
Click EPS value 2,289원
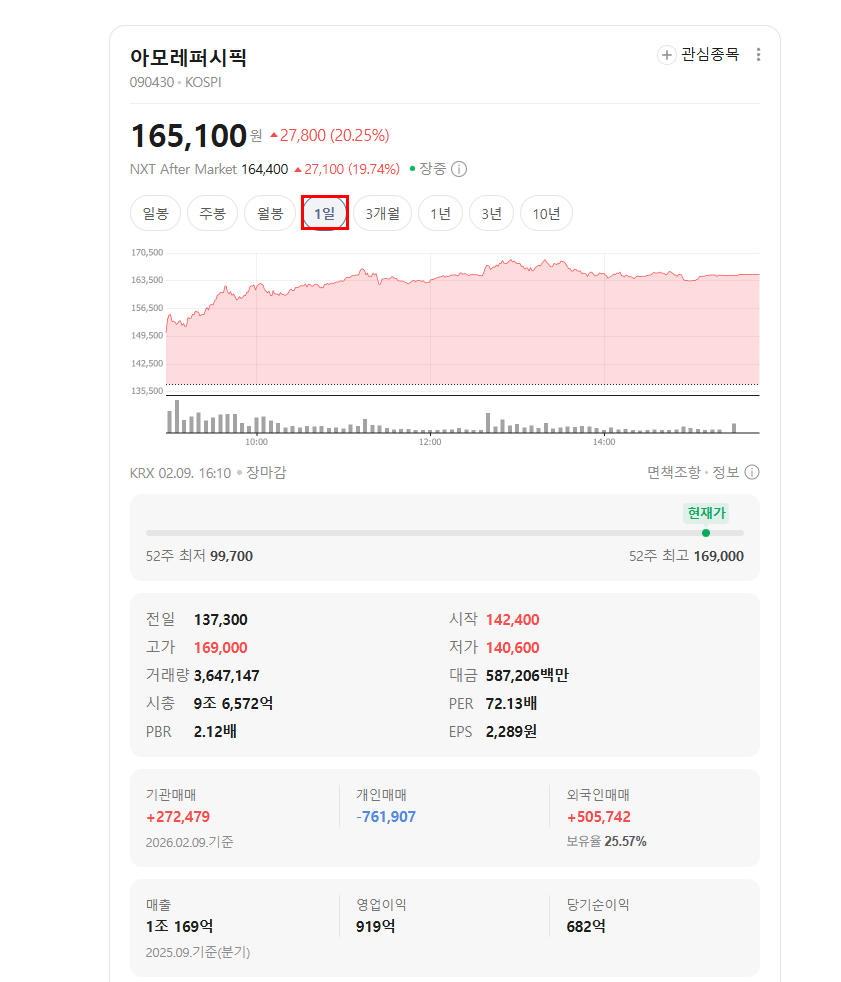(511, 731)
